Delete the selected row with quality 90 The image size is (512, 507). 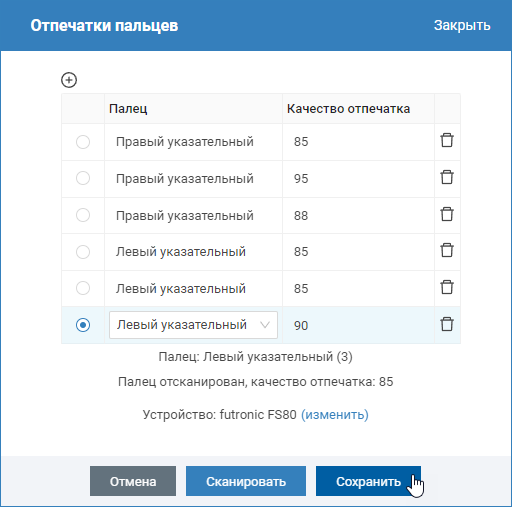pos(447,324)
